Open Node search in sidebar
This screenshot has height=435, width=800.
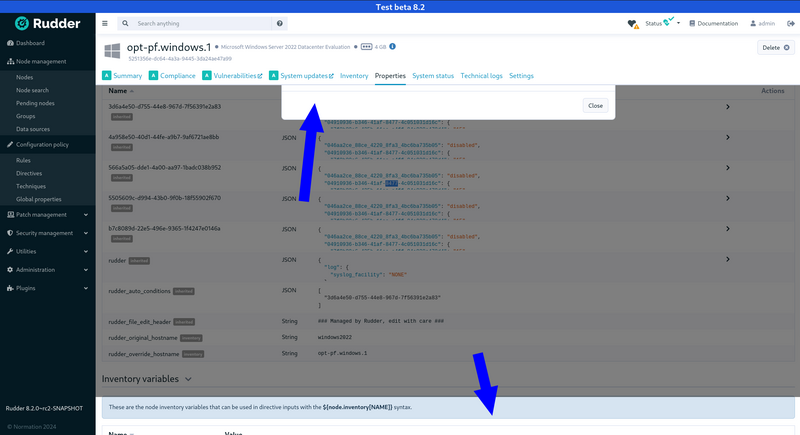(x=32, y=90)
